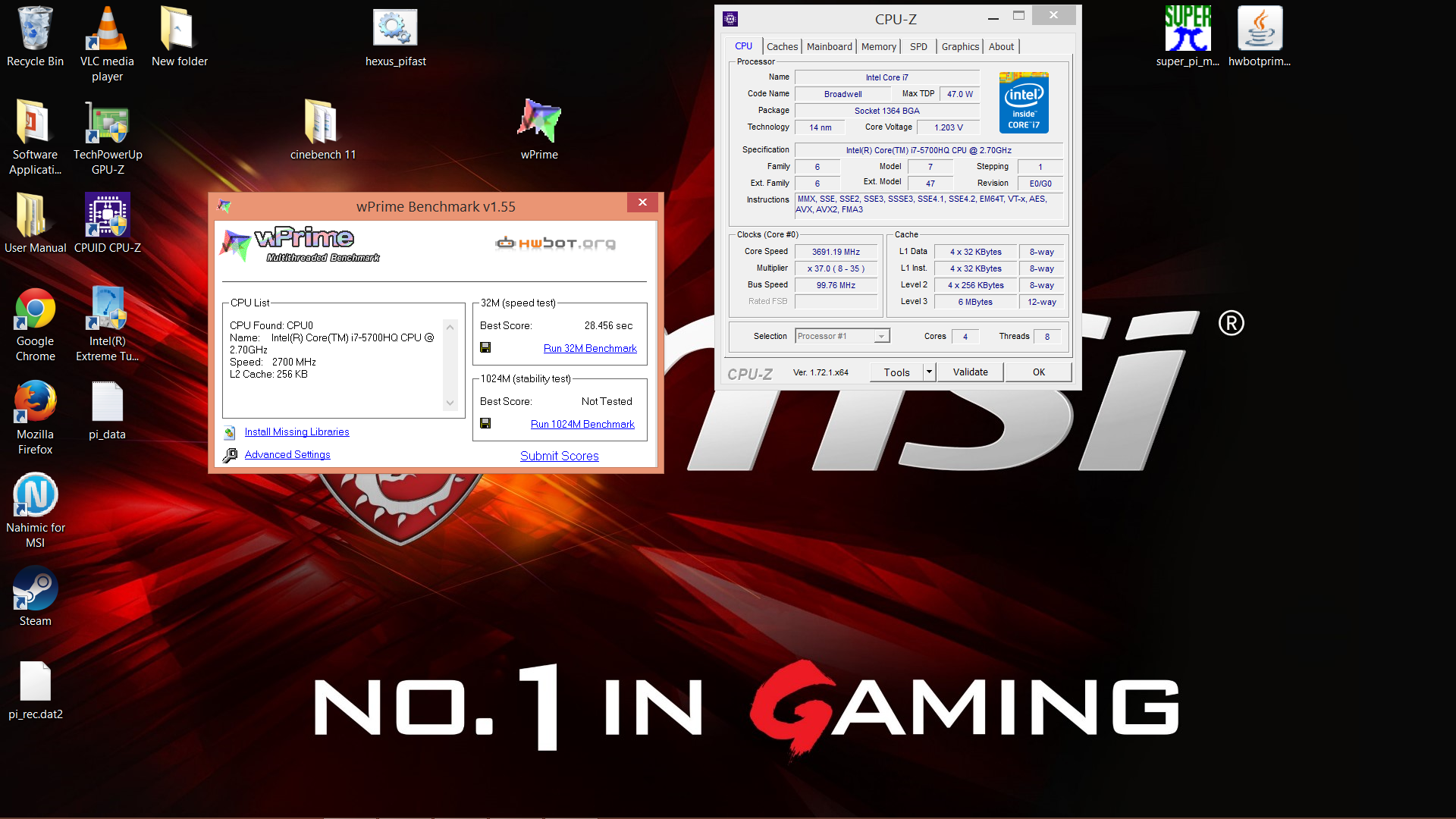
Task: Expand the Tools dropdown arrow in CPU-Z
Action: pos(929,372)
